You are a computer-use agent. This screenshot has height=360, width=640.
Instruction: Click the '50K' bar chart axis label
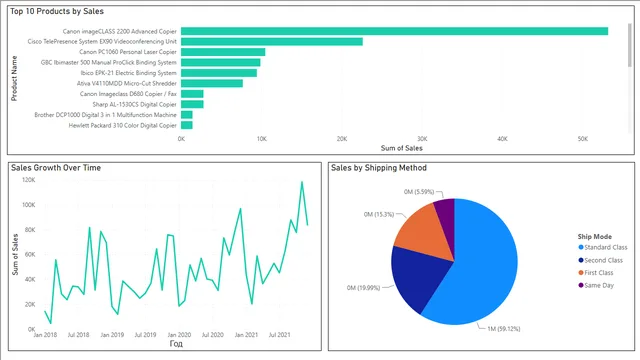coord(583,139)
